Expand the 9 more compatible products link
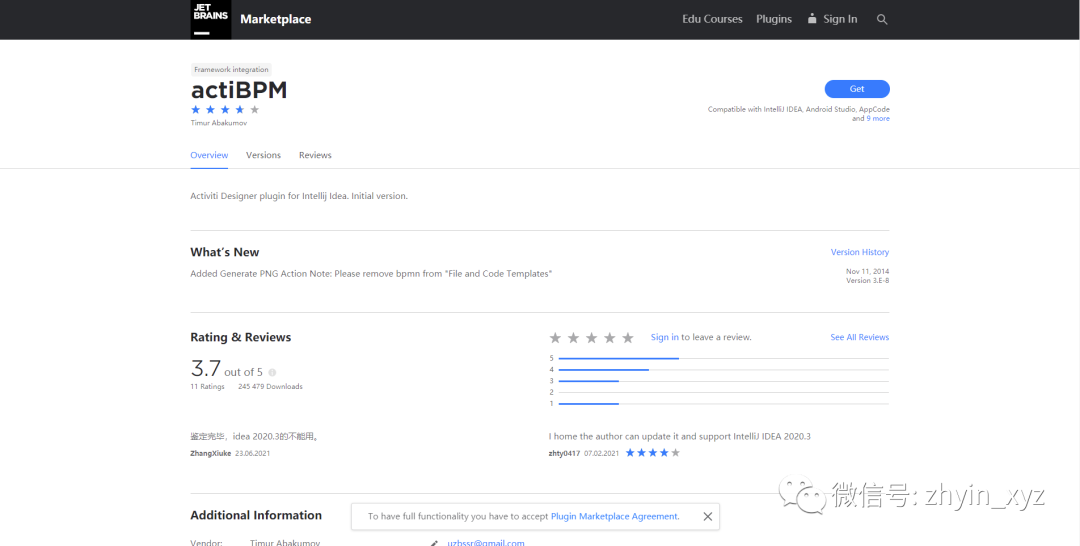The width and height of the screenshot is (1080, 546). click(x=878, y=118)
